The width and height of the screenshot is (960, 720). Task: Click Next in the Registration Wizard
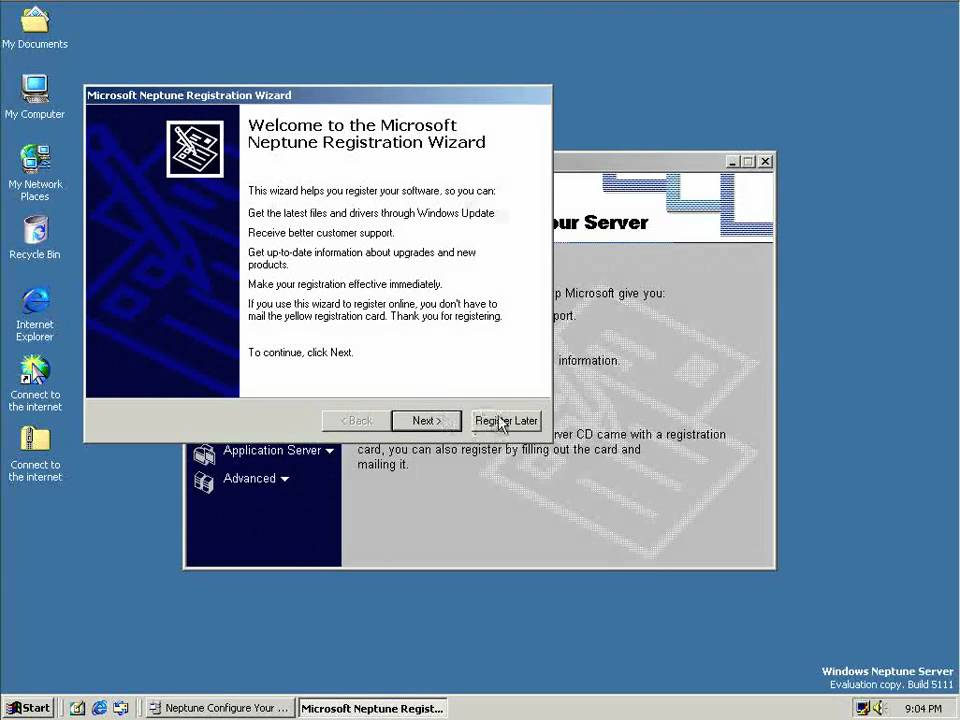click(426, 421)
